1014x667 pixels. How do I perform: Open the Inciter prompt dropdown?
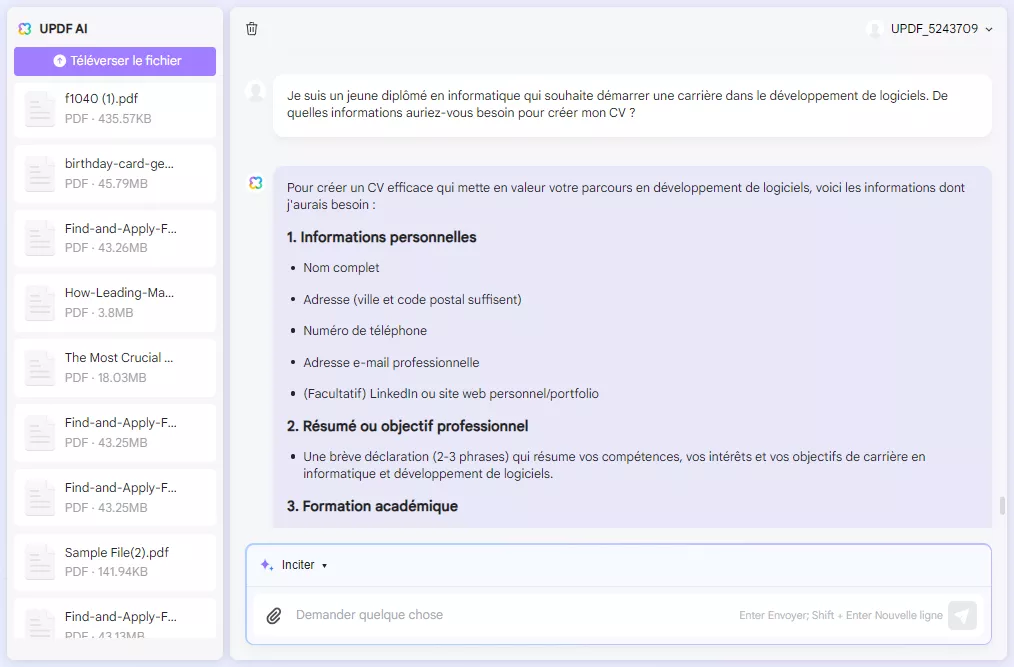297,564
